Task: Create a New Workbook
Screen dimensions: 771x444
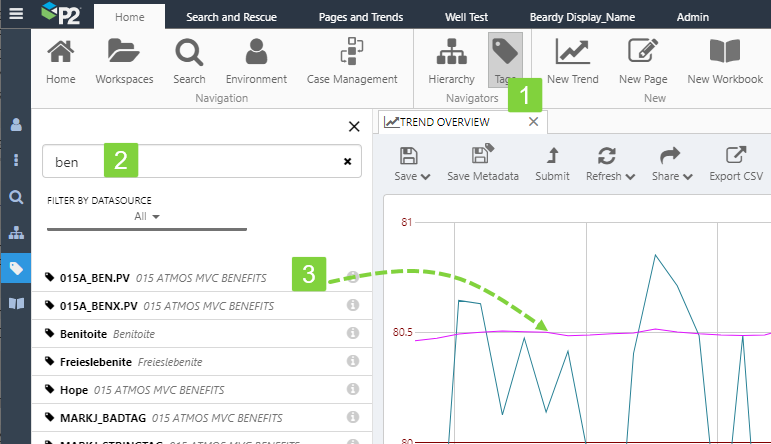Action: coord(724,61)
